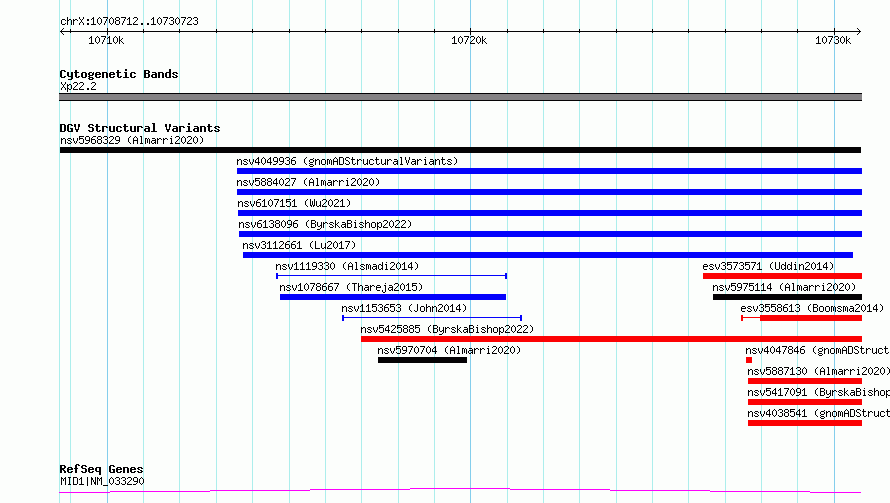Open nsv5975114 (Almarri2020) label
This screenshot has height=503, width=890.
pyautogui.click(x=784, y=287)
